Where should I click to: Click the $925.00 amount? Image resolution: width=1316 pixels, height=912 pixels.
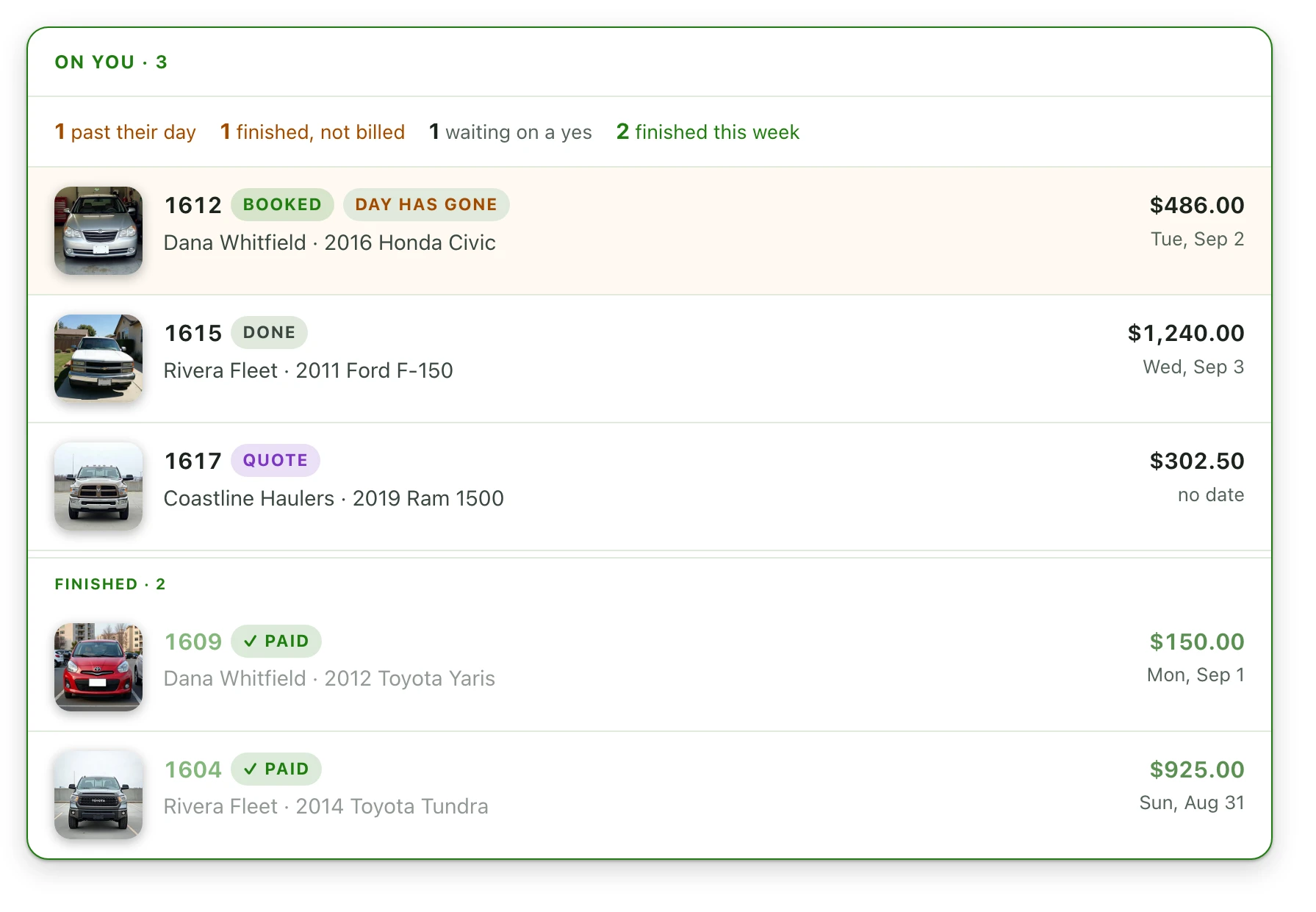pos(1197,769)
